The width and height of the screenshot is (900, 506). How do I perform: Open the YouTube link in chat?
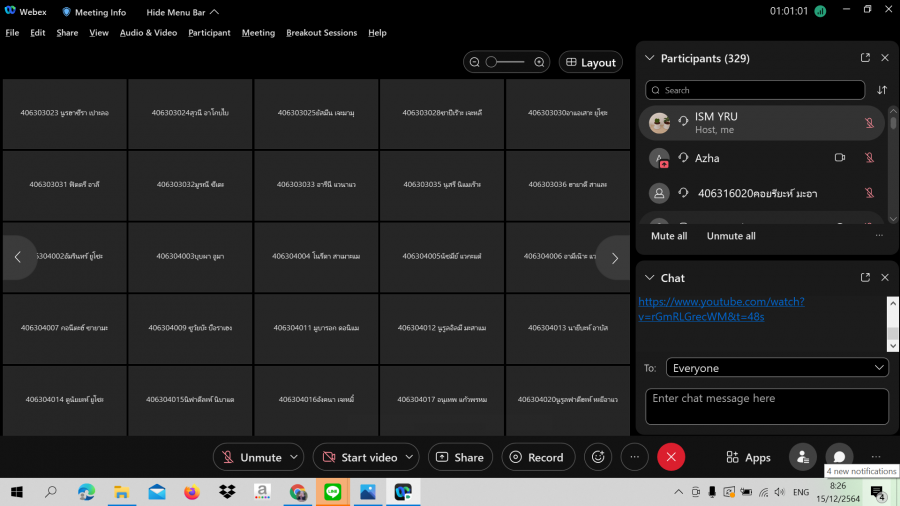[720, 308]
